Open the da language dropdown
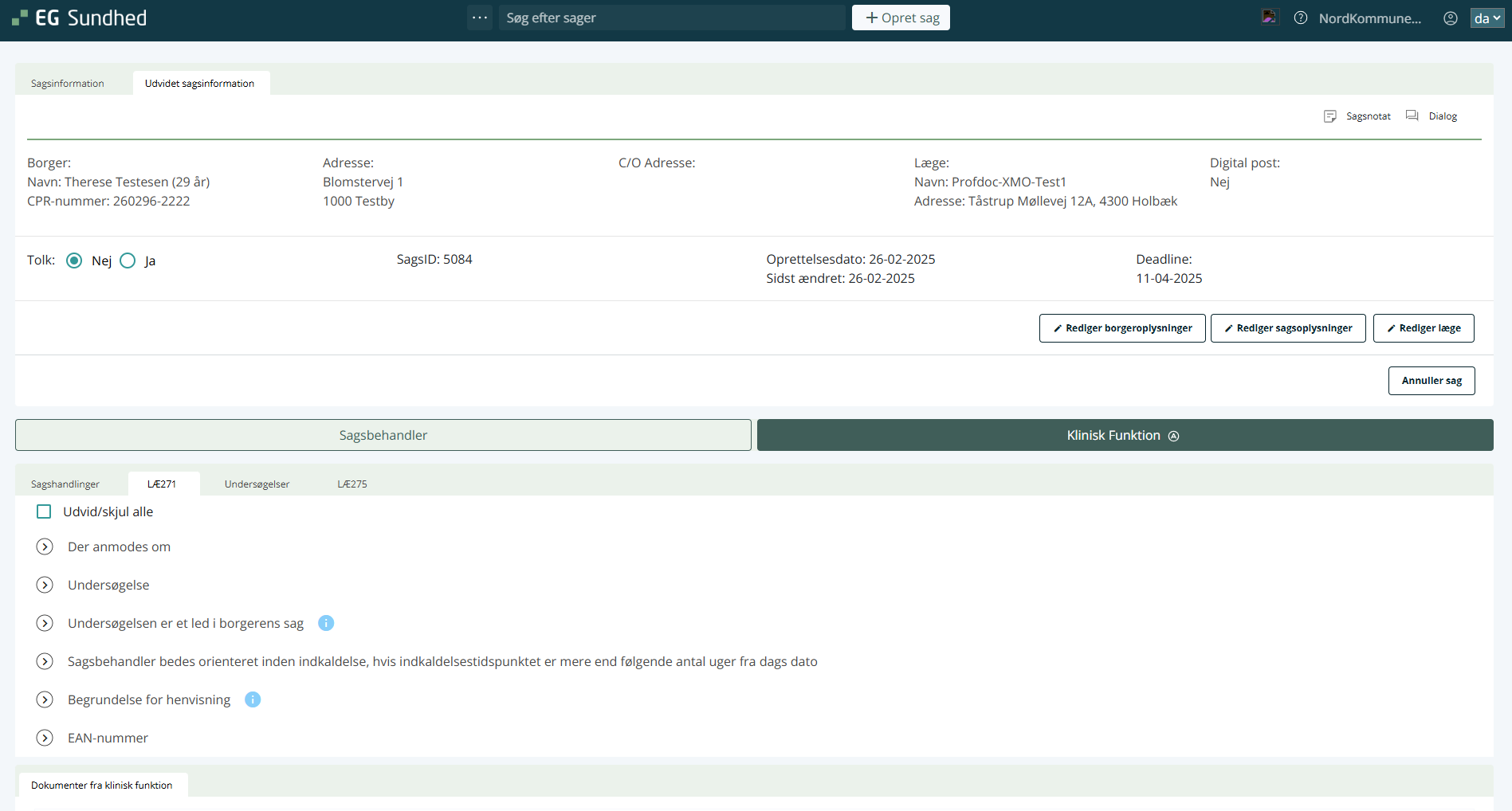 tap(1486, 18)
